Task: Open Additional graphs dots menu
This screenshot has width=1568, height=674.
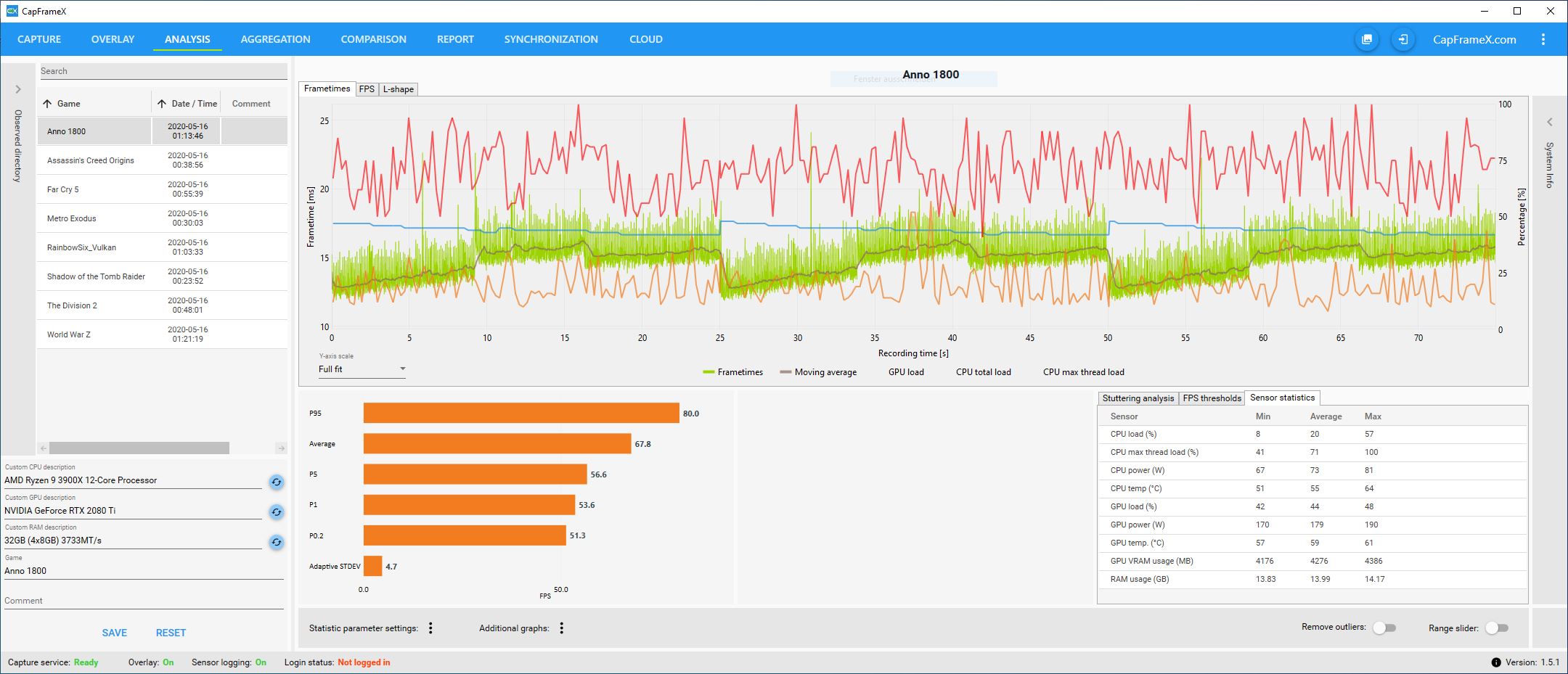Action: [561, 628]
